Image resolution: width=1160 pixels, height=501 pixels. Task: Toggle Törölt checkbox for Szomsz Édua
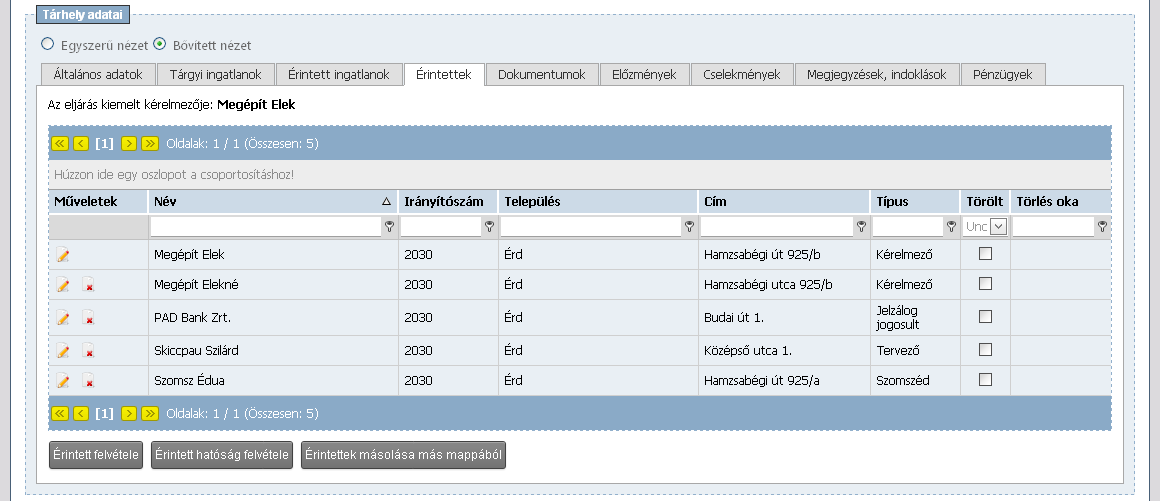[985, 380]
